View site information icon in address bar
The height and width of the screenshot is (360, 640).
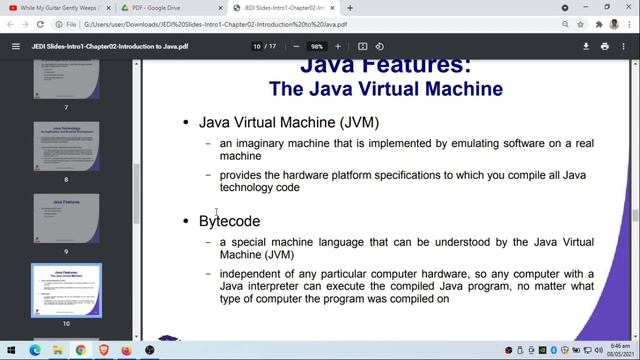[59, 24]
